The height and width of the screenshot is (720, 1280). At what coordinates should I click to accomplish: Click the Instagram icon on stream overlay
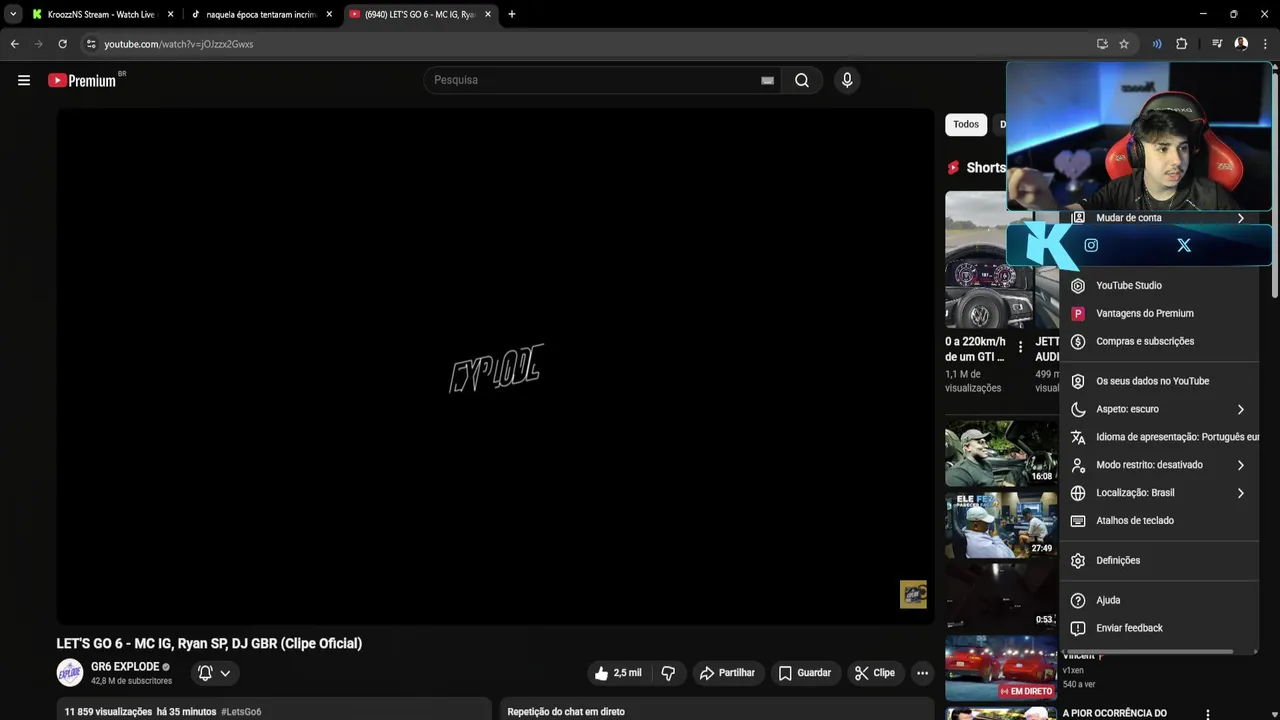tap(1091, 245)
